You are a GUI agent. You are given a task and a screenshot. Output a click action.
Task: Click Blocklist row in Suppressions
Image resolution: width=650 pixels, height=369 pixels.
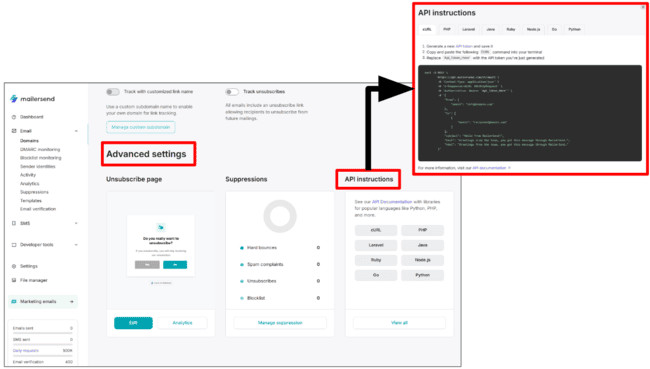coord(280,298)
